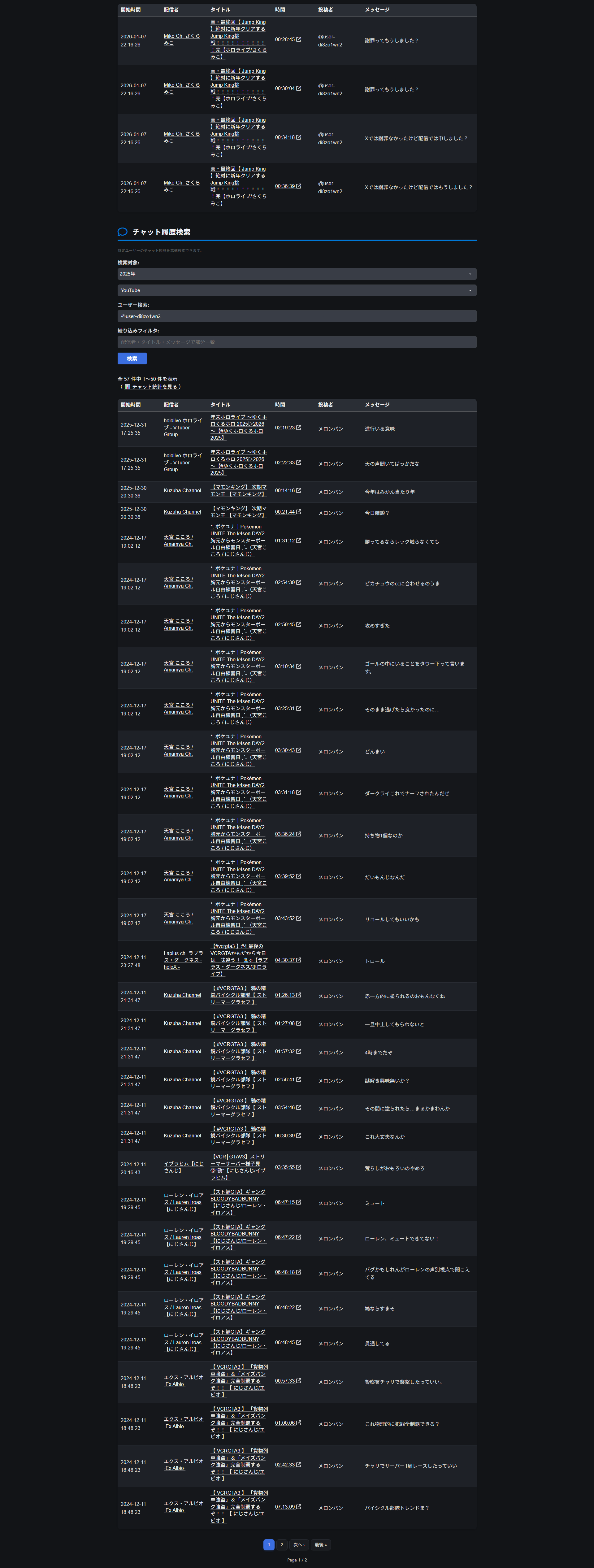Click the 検索 search button
The width and height of the screenshot is (594, 1568).
(x=132, y=358)
